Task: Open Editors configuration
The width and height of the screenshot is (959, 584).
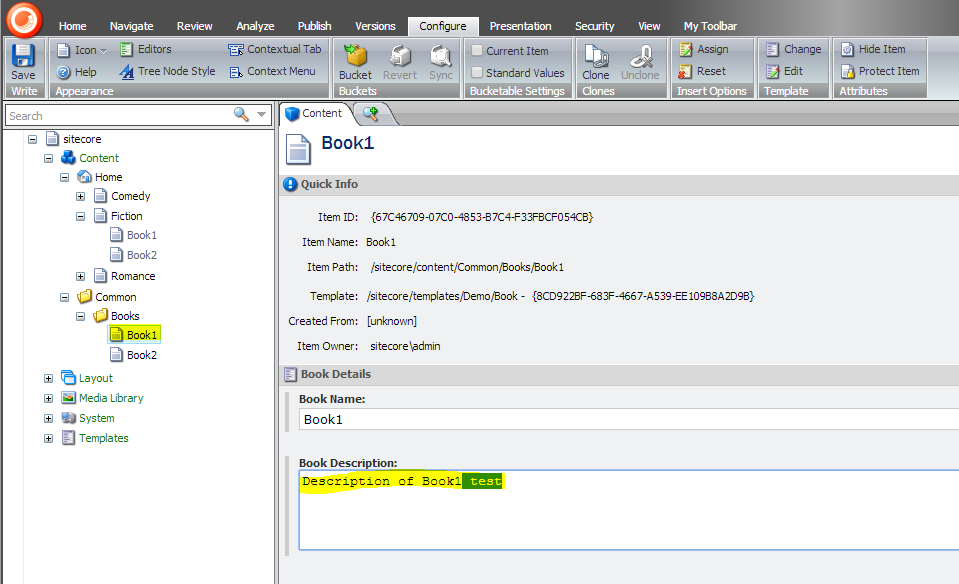Action: point(146,49)
